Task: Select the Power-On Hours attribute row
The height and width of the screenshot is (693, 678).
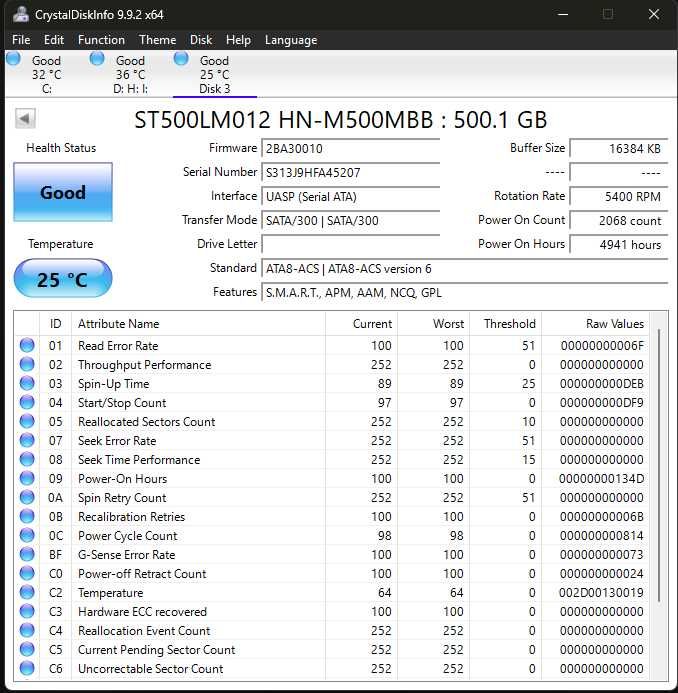Action: pyautogui.click(x=331, y=478)
